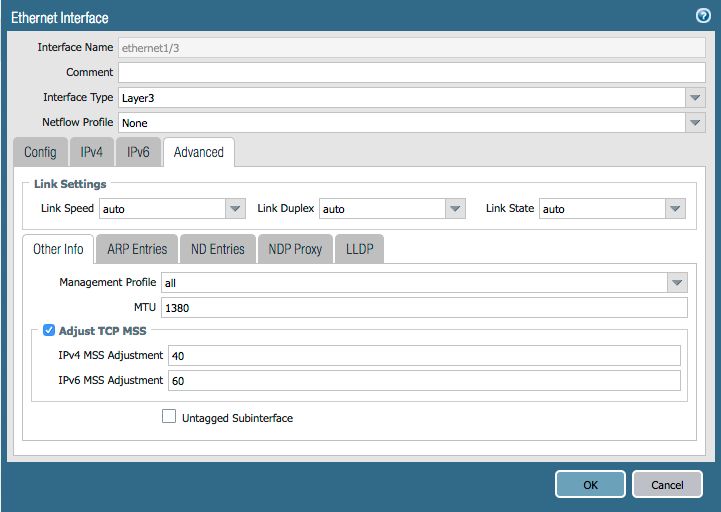Screen dimensions: 721x512
Task: Expand the Link Duplex dropdown
Action: (x=455, y=209)
